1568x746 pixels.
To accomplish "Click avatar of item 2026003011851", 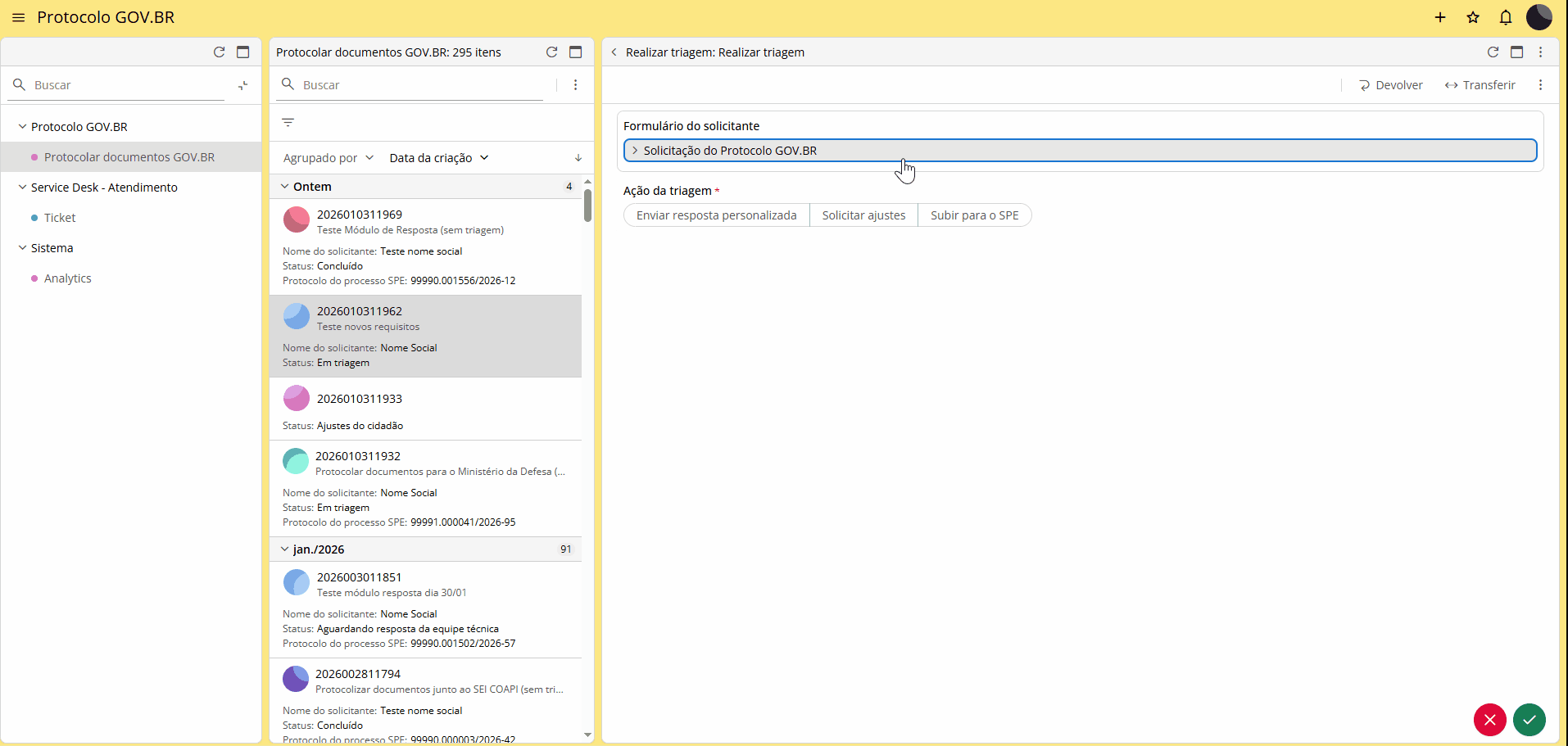I will [296, 582].
